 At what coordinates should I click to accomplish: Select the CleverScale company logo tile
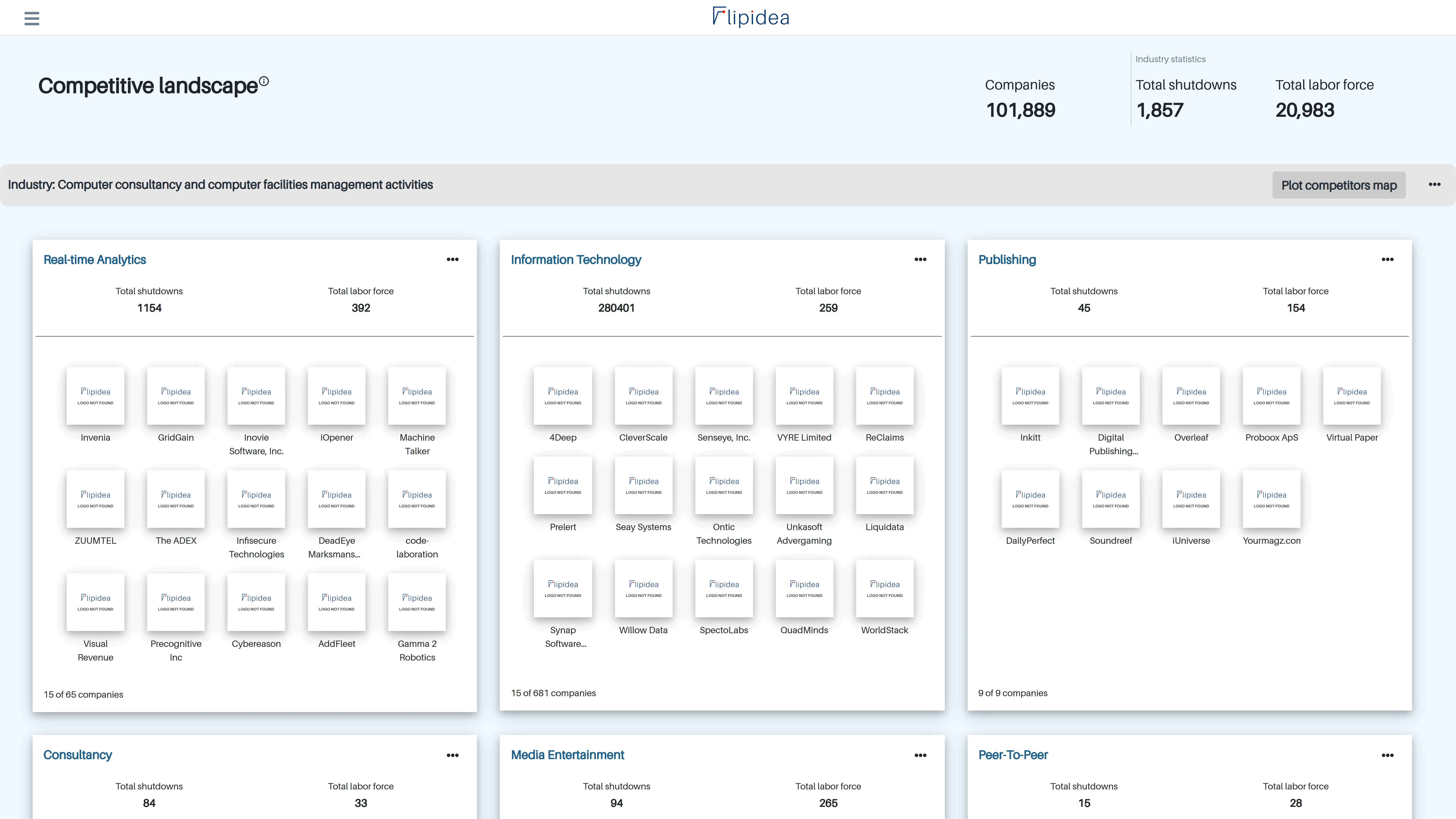coord(643,396)
